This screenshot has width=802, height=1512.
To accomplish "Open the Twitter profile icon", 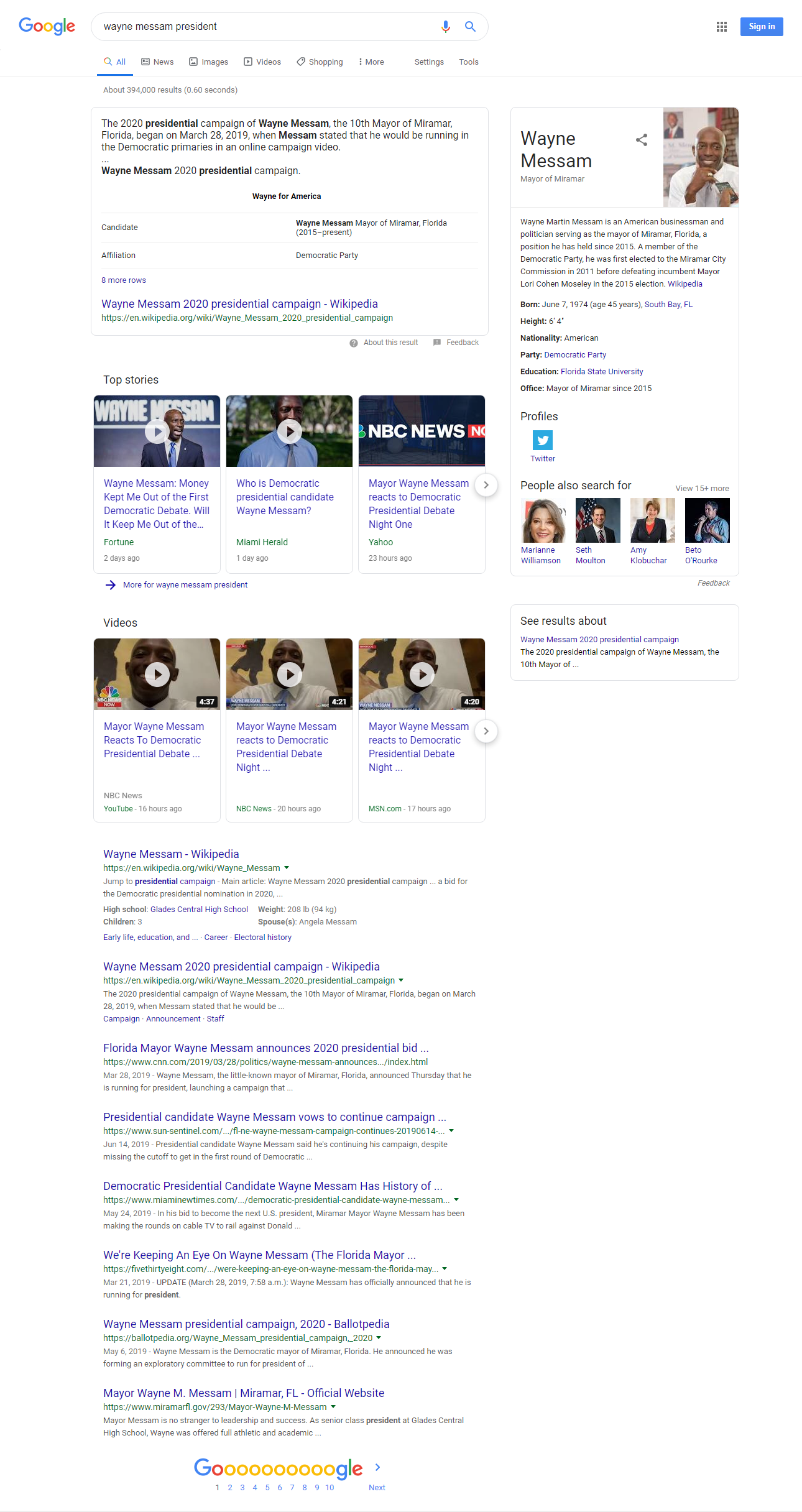I will click(x=543, y=440).
